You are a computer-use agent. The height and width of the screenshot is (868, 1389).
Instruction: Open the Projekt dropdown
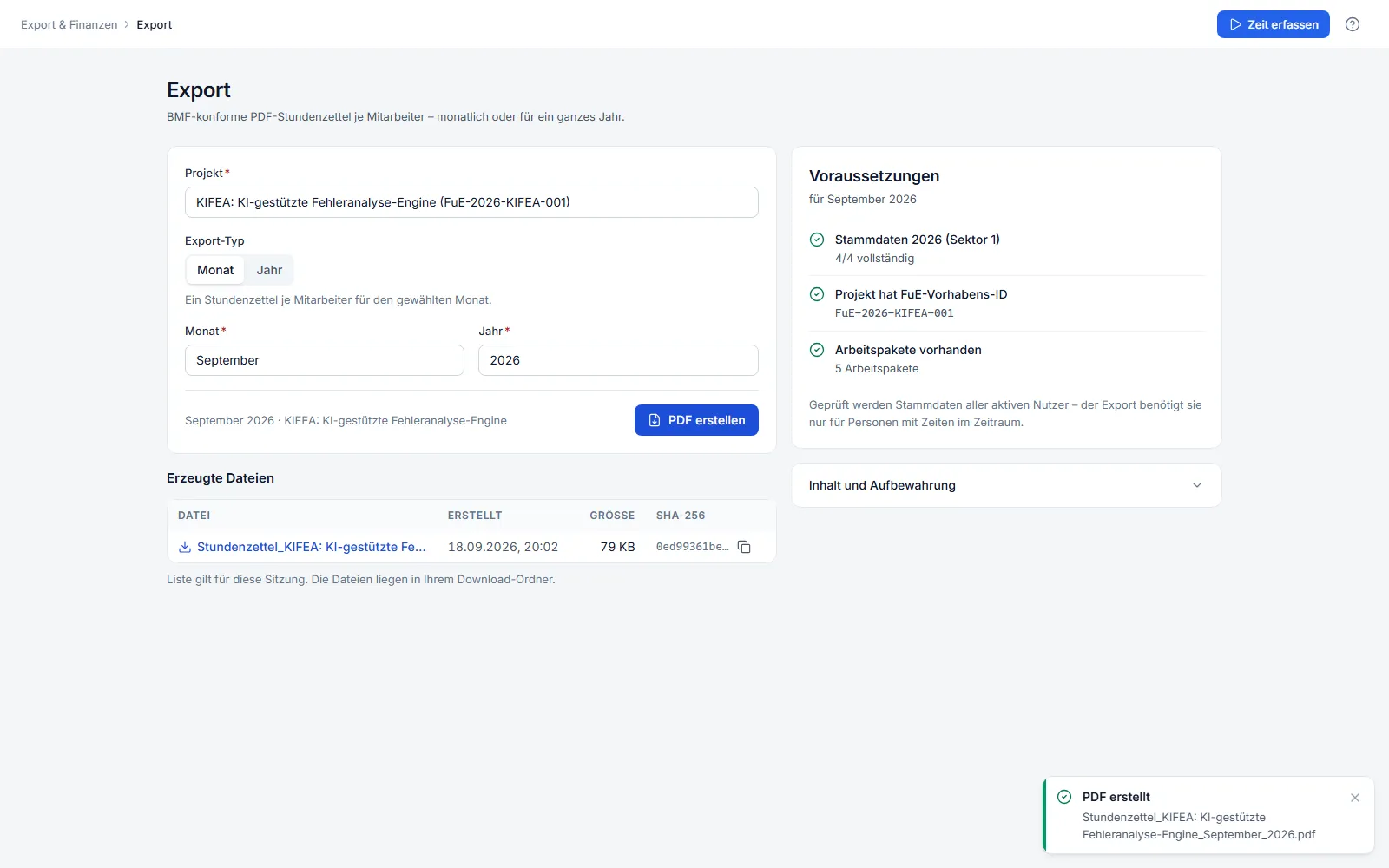(x=471, y=202)
